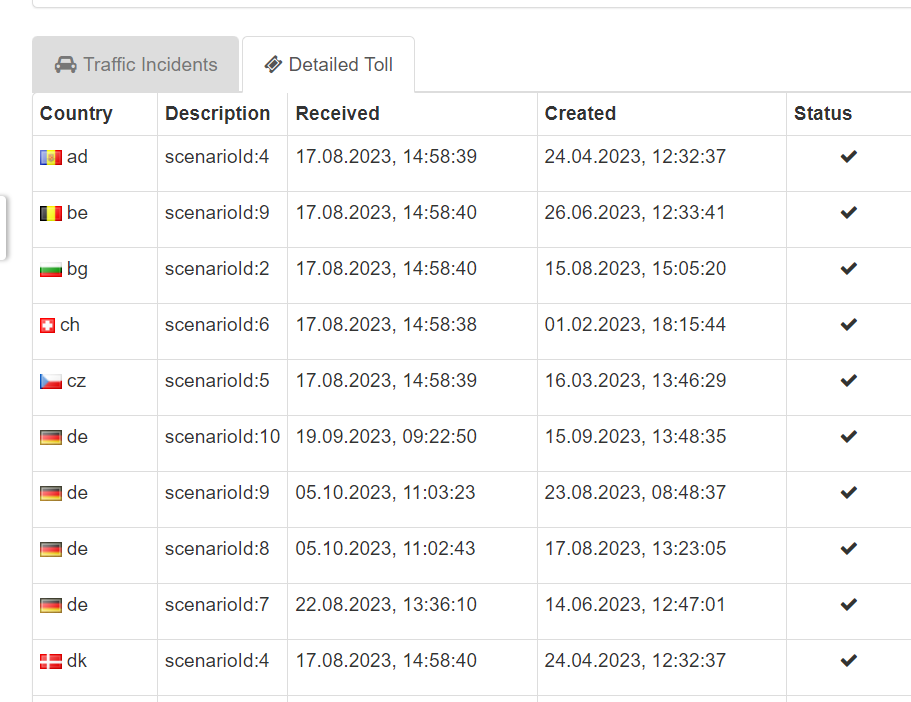911x702 pixels.
Task: Sort by the Country column header
Action: tap(76, 114)
